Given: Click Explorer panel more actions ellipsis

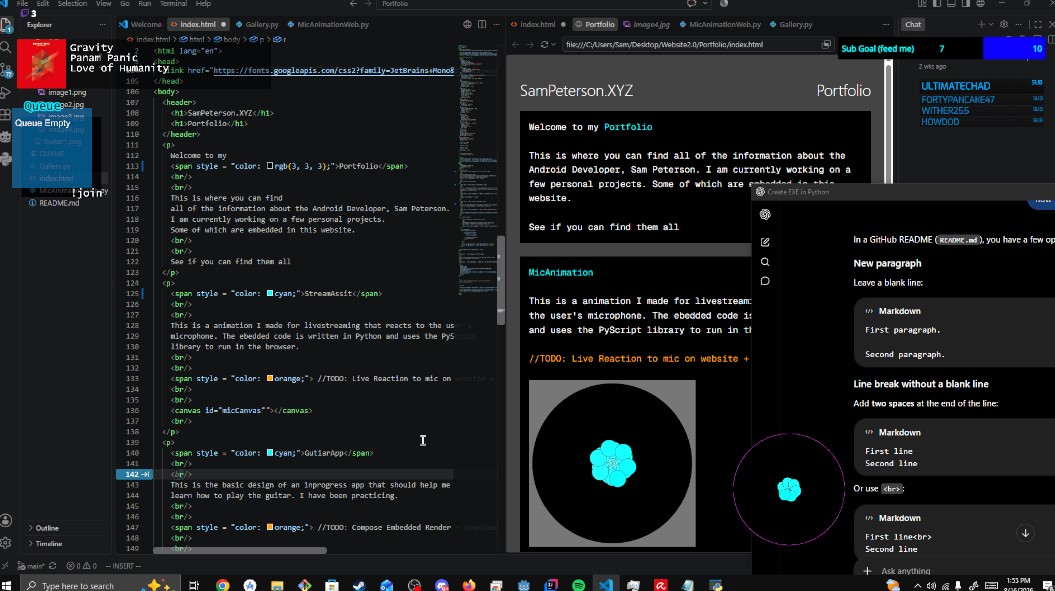Looking at the screenshot, I should pyautogui.click(x=102, y=24).
